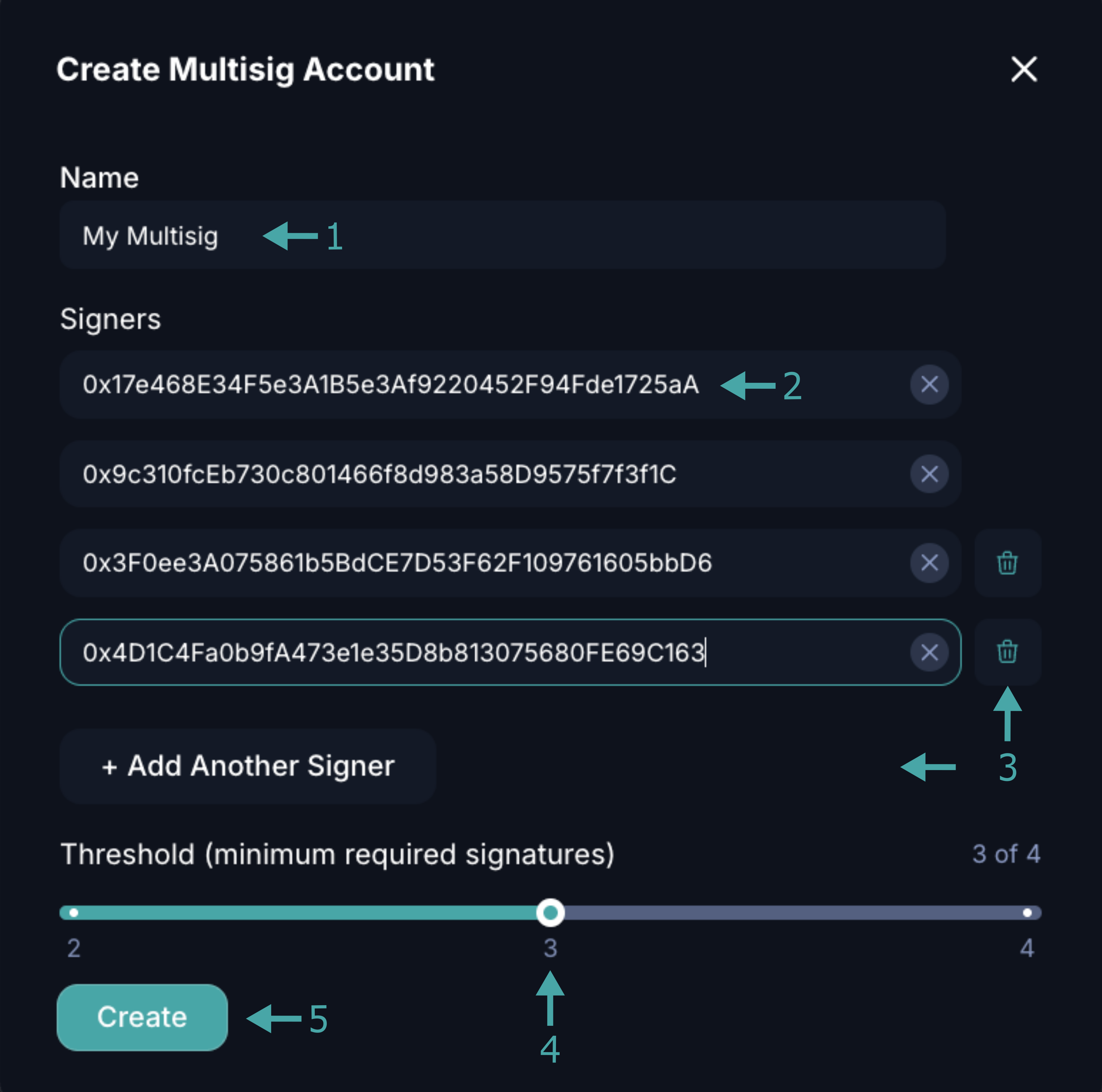
Task: Click the Create button
Action: (x=142, y=1017)
